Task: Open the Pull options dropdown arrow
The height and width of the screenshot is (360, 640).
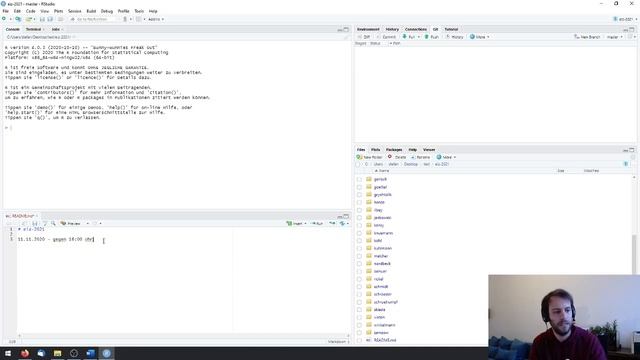Action: pyautogui.click(x=419, y=37)
